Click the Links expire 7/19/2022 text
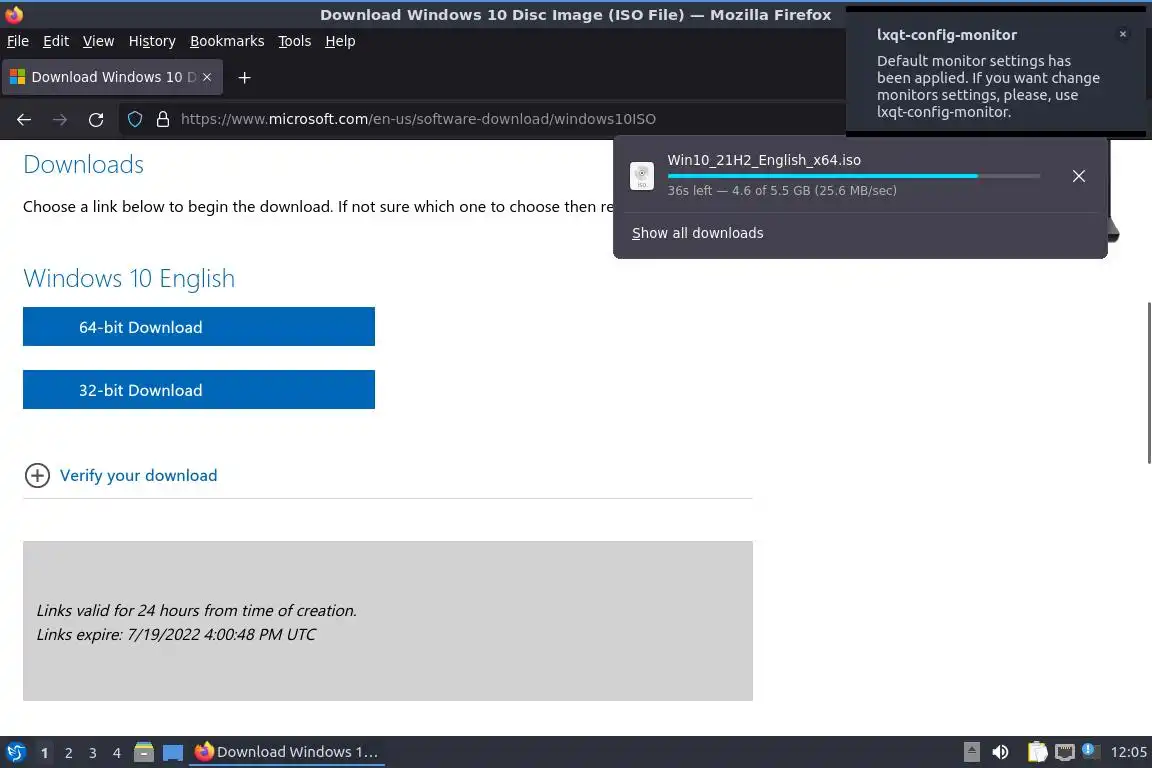 coord(176,634)
